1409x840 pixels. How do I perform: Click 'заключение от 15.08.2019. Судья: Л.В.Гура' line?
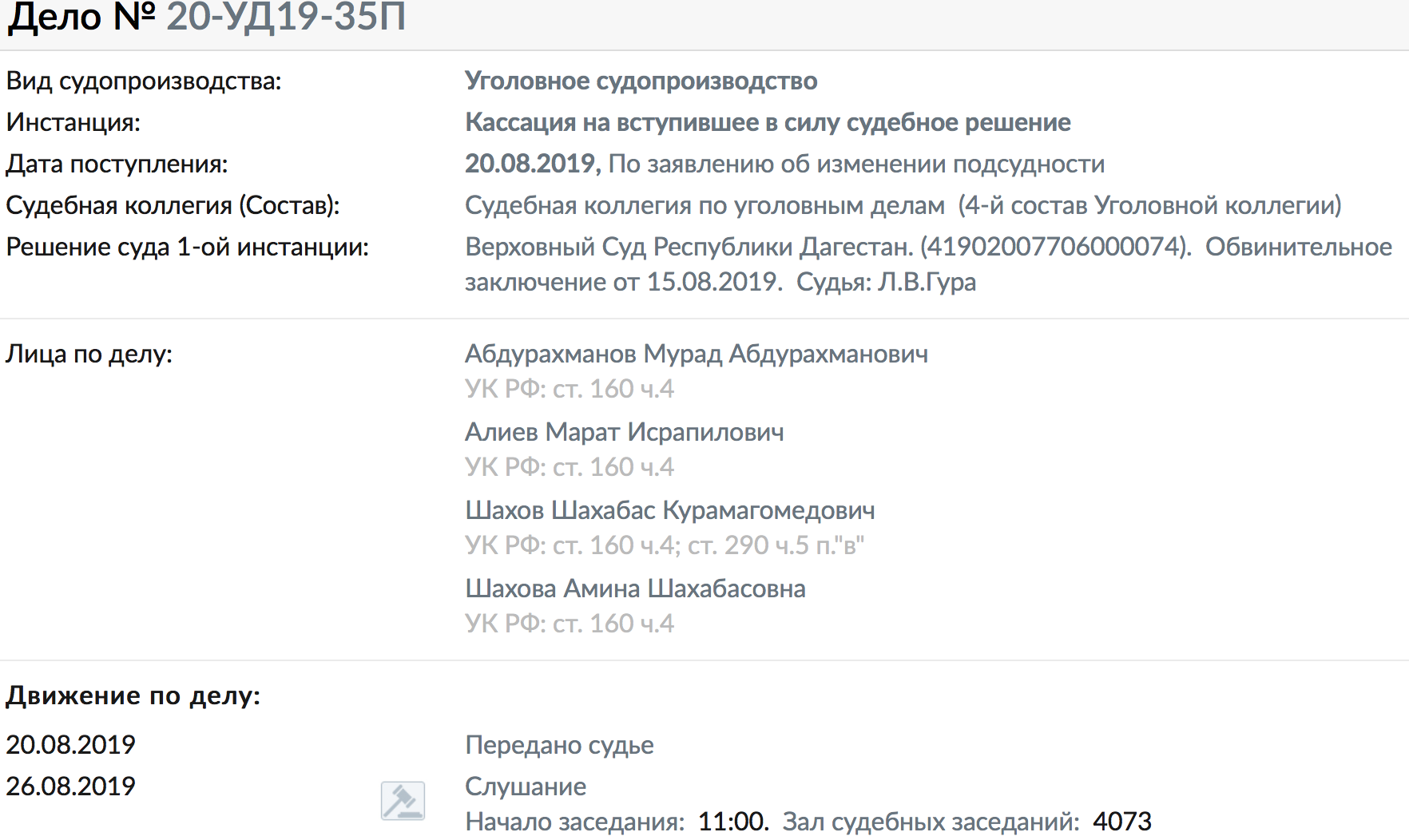click(720, 282)
